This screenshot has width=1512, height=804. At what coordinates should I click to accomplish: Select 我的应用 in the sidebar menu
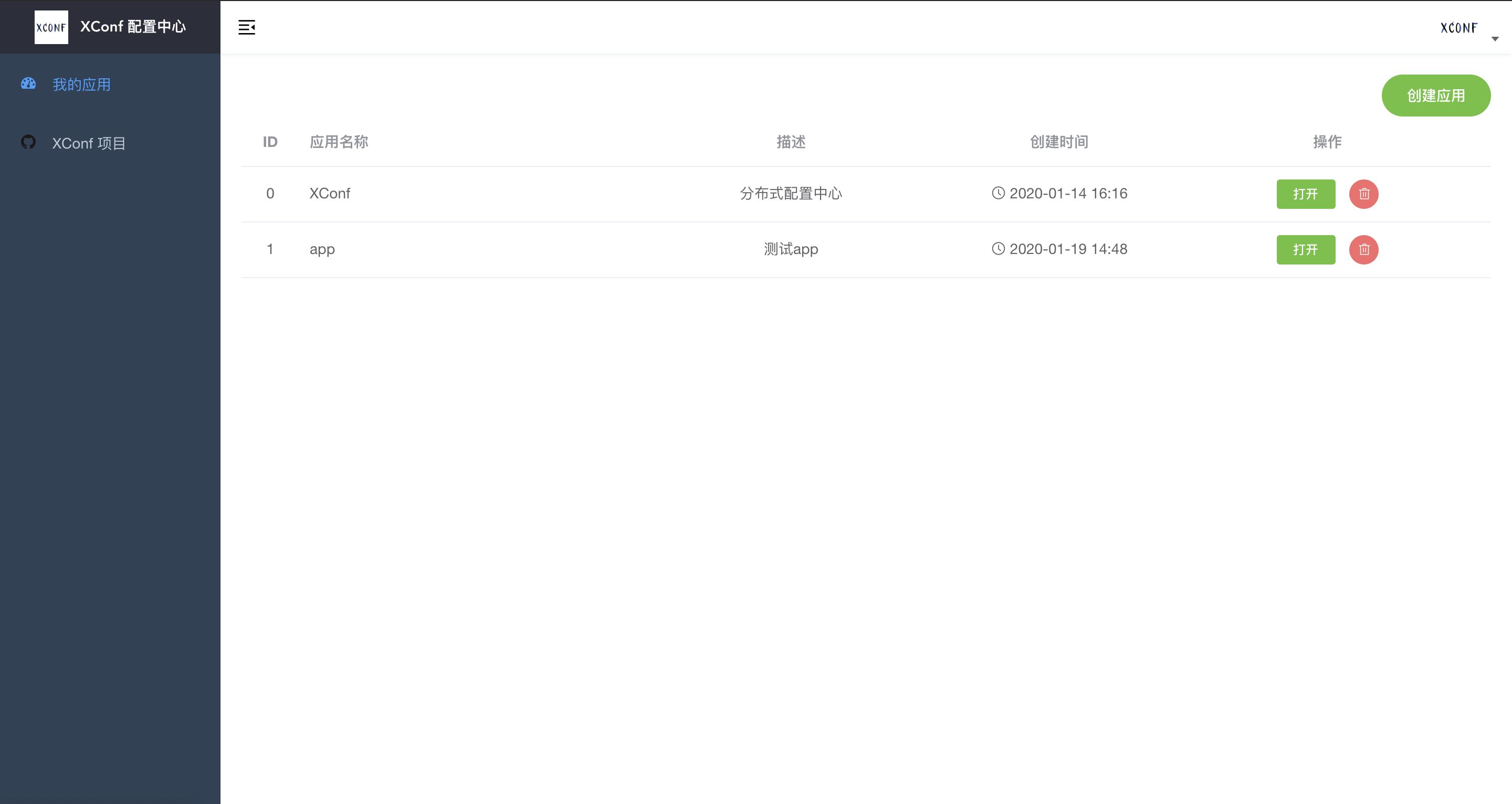click(81, 84)
